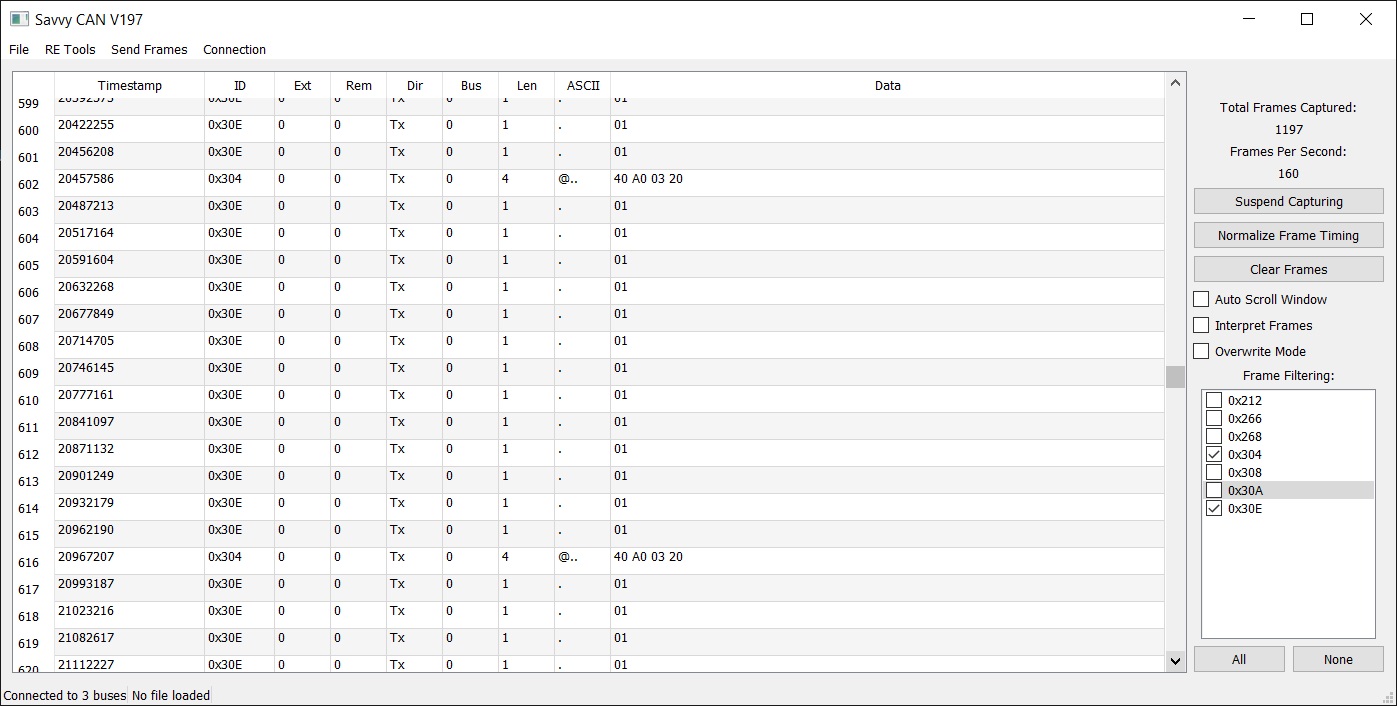Click the table scrollbar up arrow

click(x=1175, y=84)
